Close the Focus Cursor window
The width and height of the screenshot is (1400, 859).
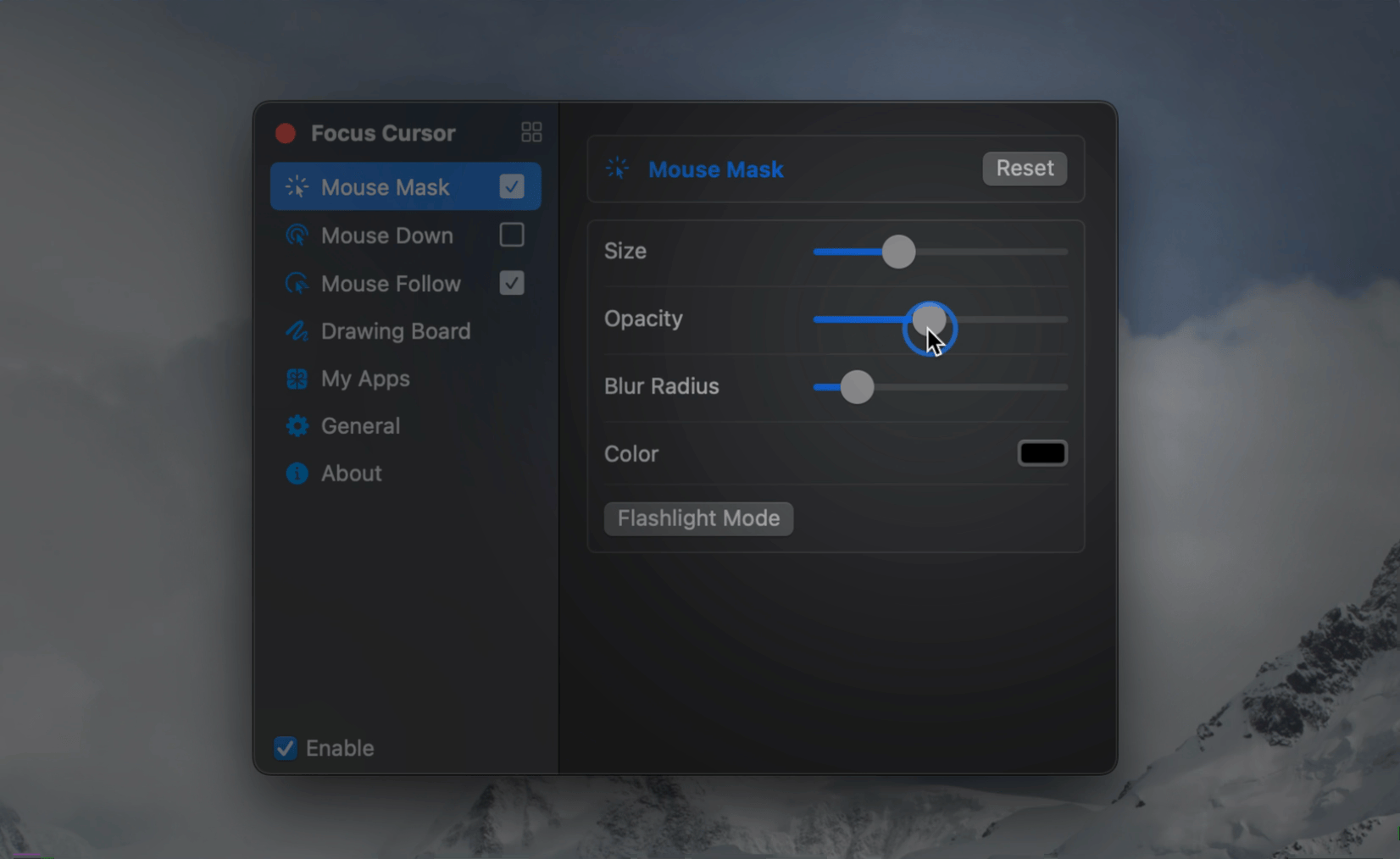click(x=286, y=133)
